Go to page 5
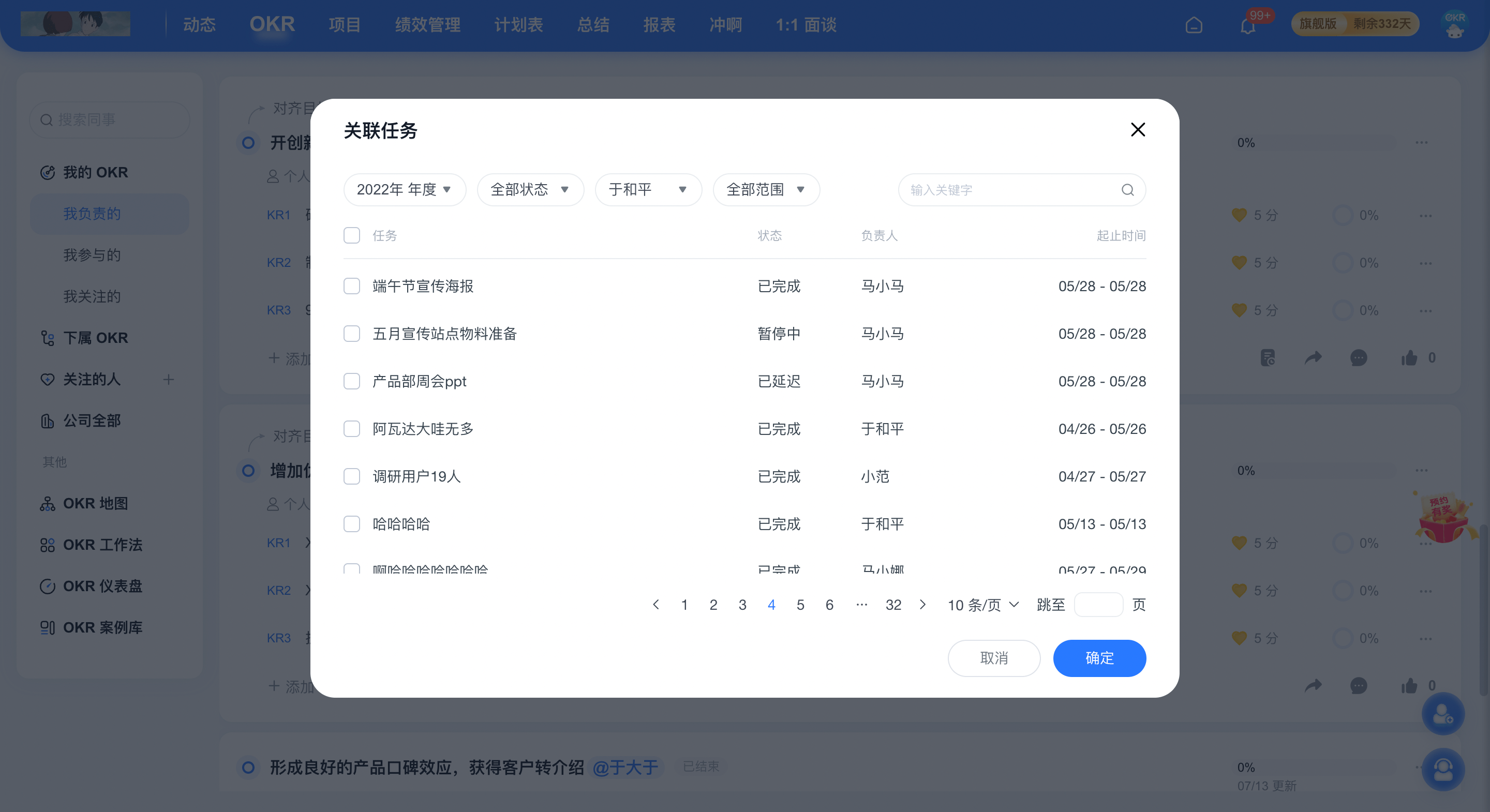The image size is (1490, 812). pos(800,605)
